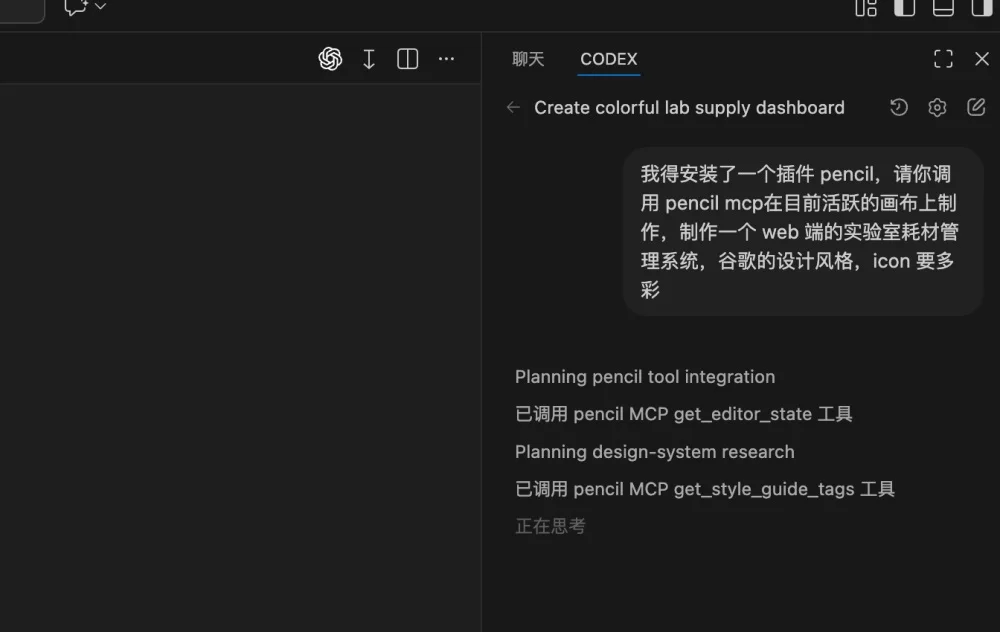This screenshot has width=1000, height=632.
Task: Toggle the bottom panel icon
Action: point(943,8)
